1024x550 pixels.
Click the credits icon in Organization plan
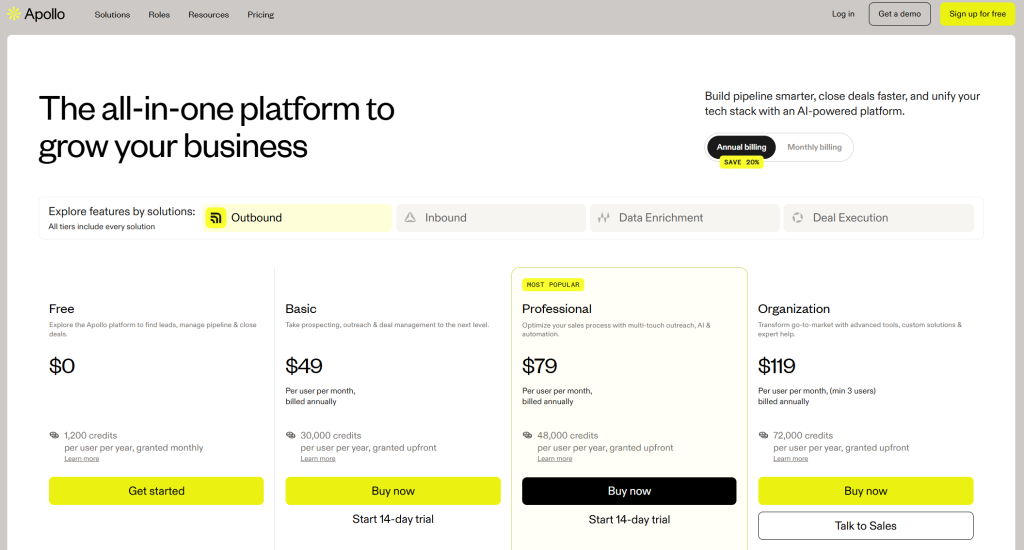(x=764, y=436)
